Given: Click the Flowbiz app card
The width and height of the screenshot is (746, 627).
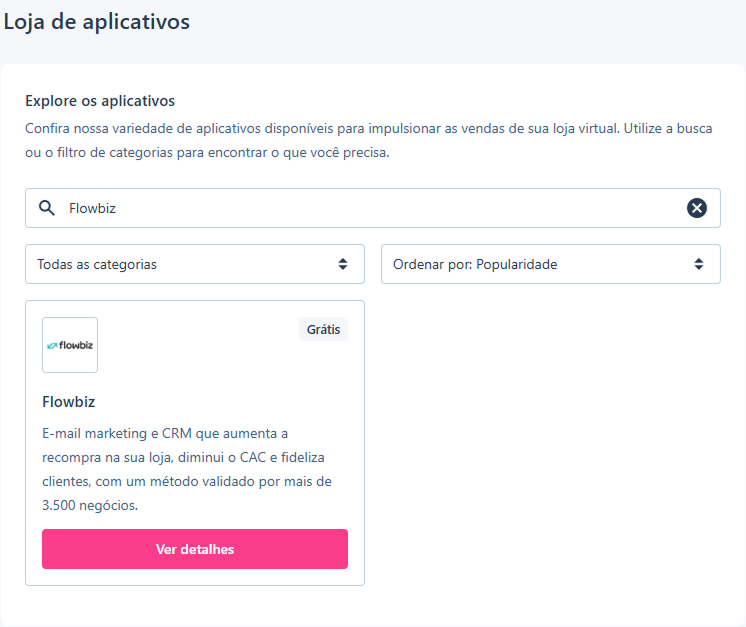Looking at the screenshot, I should [195, 443].
